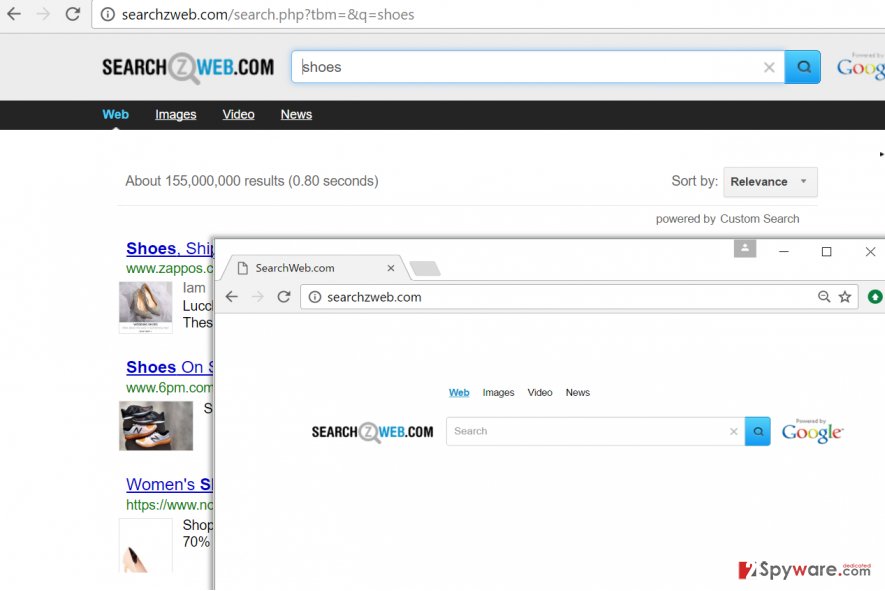Bookmark this page with the star icon
Image resolution: width=885 pixels, height=591 pixels.
coord(845,297)
